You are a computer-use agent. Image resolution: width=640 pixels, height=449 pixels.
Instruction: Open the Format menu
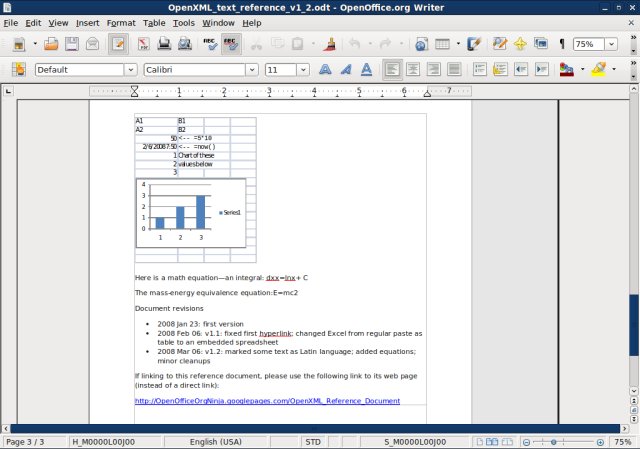(120, 22)
